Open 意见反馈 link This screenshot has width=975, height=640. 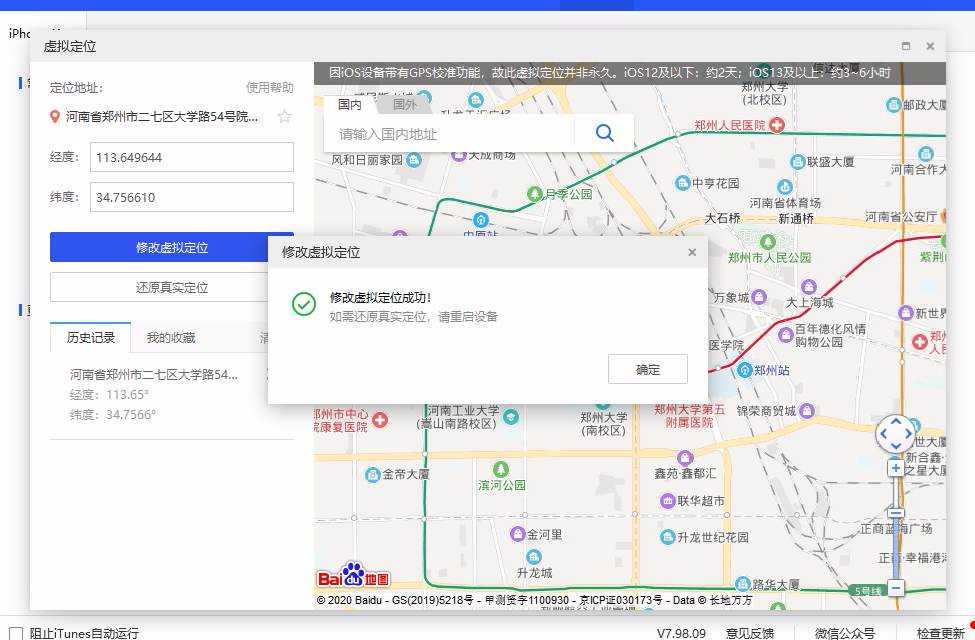click(750, 633)
